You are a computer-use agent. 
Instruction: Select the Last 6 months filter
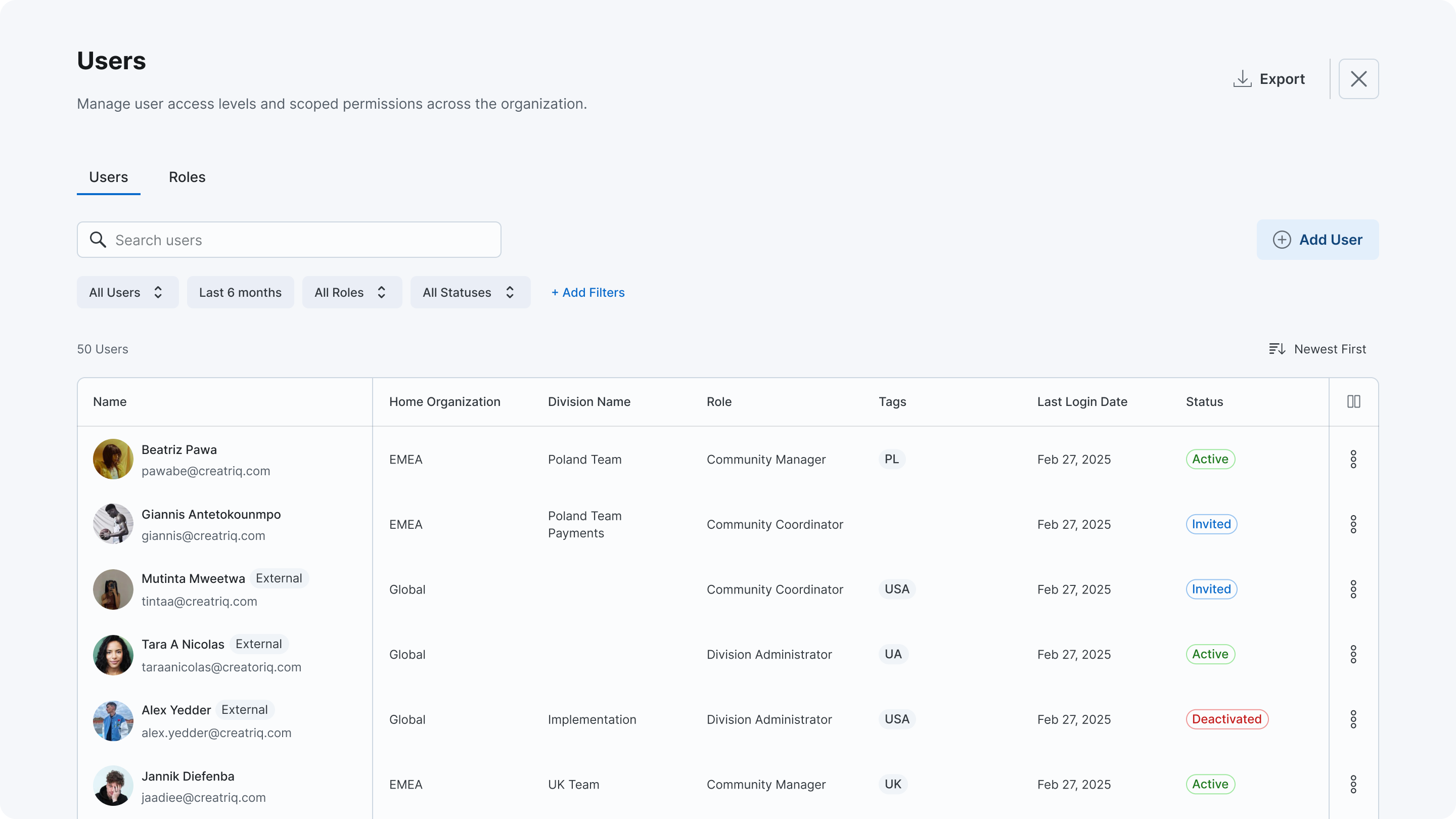(x=240, y=292)
